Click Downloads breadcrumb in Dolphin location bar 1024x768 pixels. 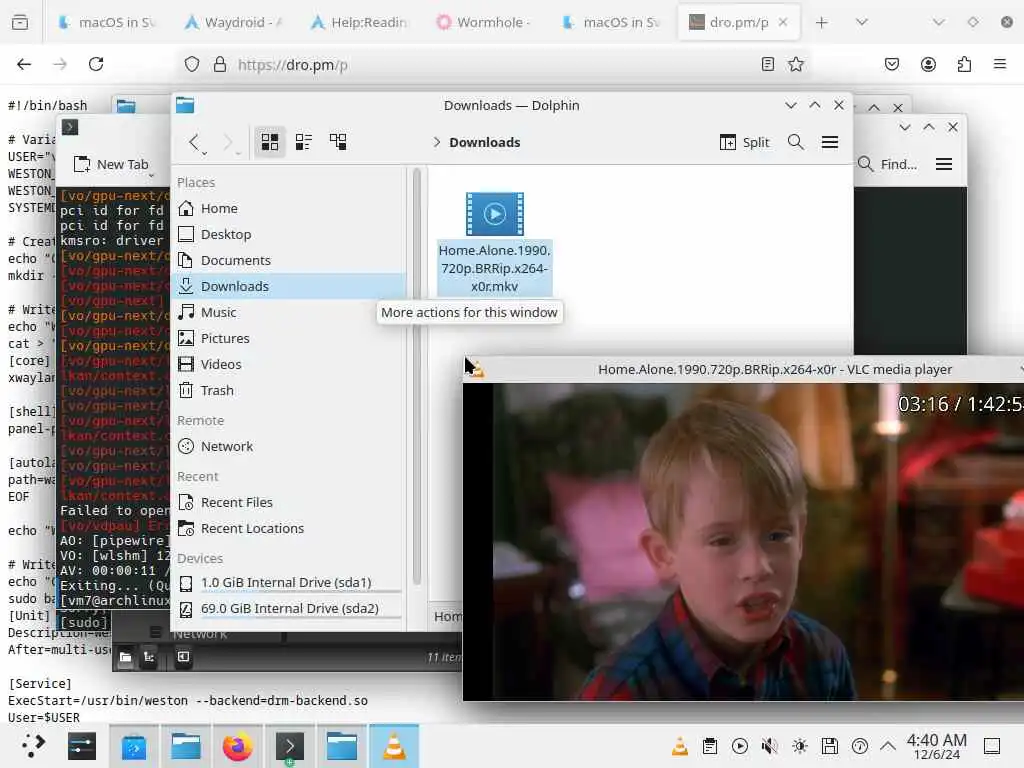(x=485, y=142)
